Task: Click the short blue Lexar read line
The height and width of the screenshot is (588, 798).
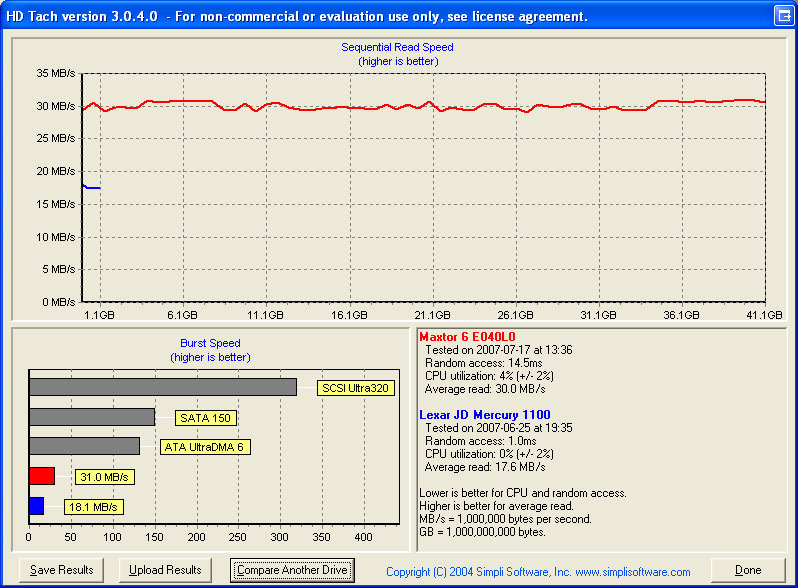Action: click(92, 187)
